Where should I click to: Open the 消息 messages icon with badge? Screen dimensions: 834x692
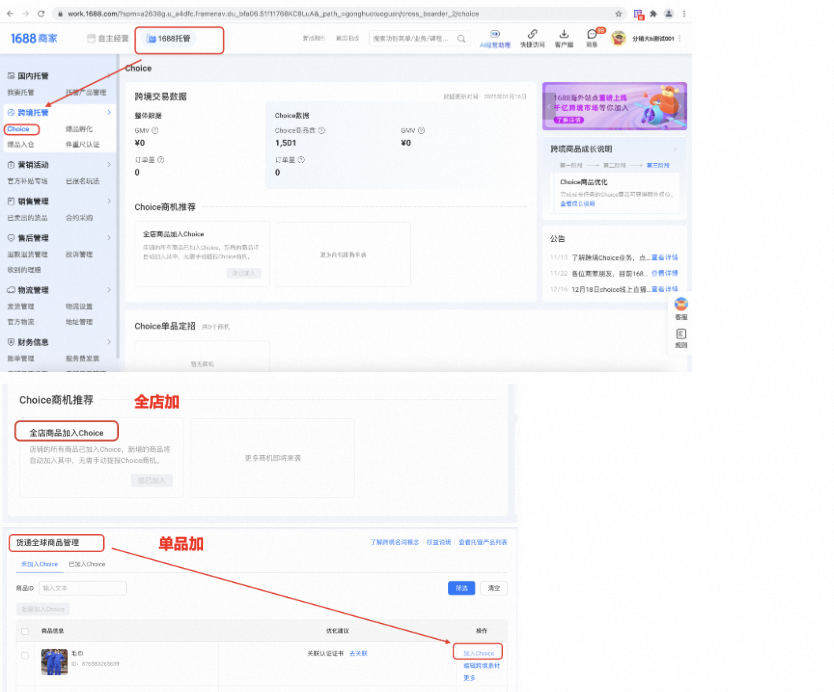click(x=592, y=36)
